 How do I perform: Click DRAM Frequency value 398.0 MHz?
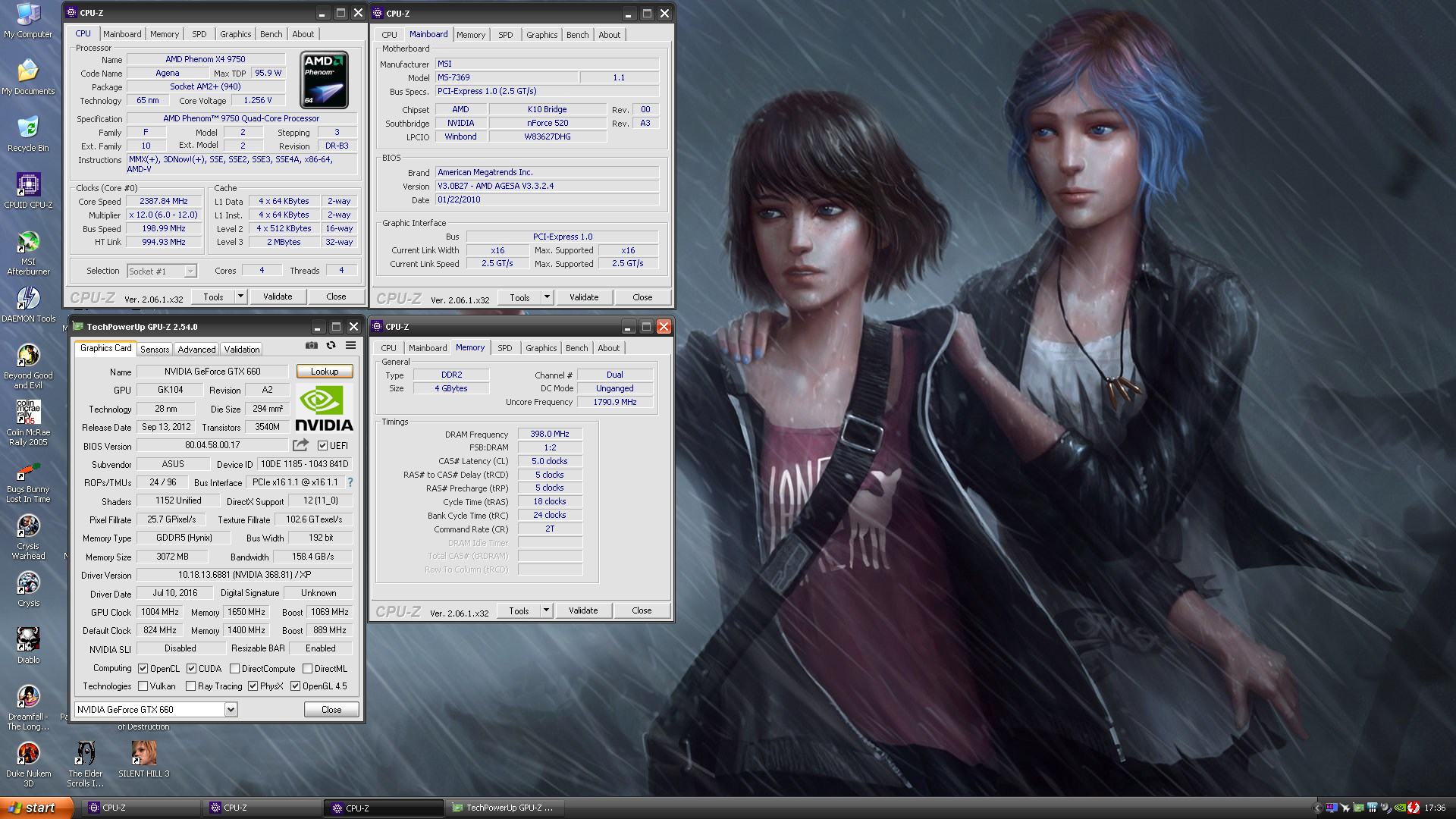[550, 435]
